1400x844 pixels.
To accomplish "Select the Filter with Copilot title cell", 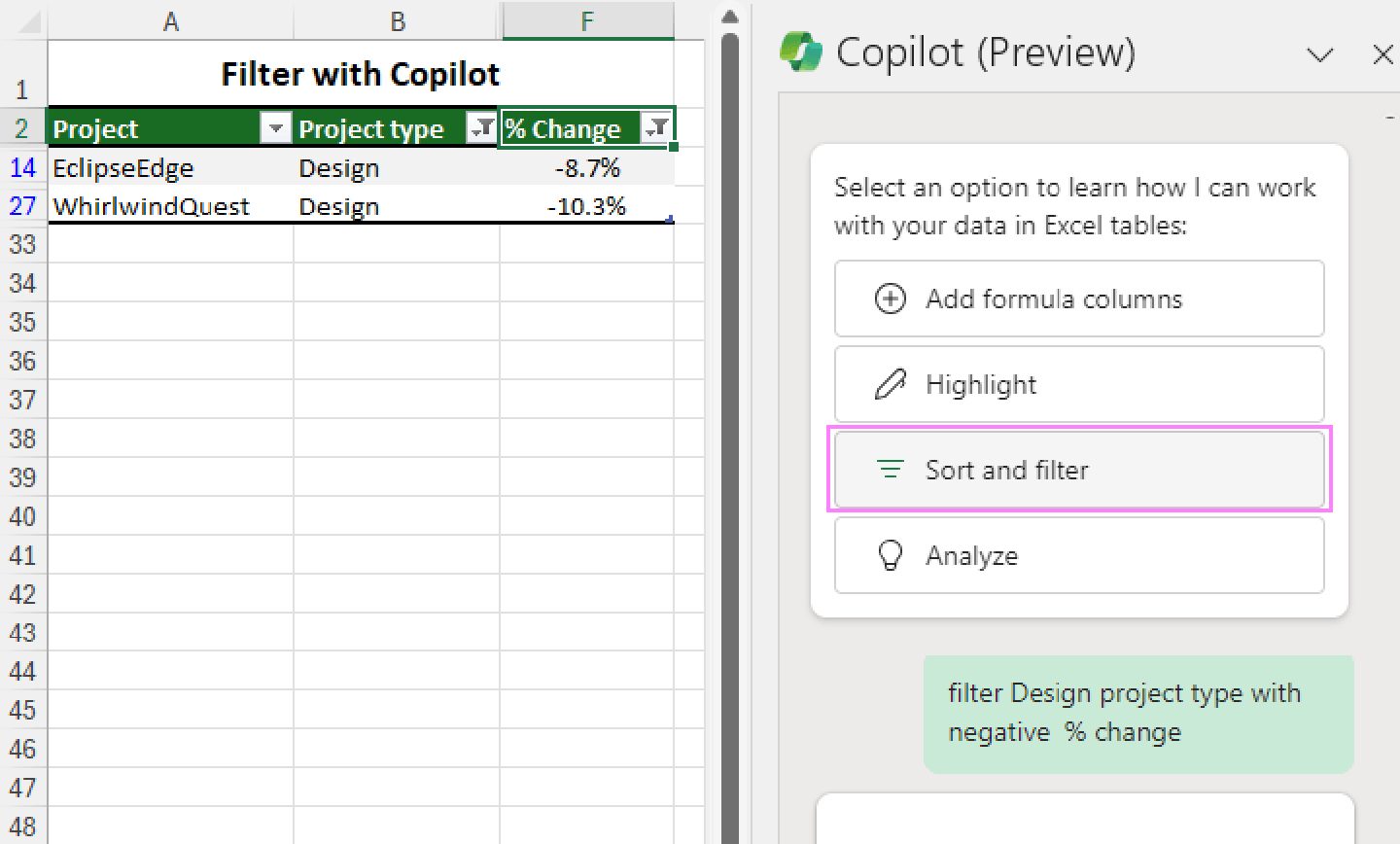I will 361,74.
